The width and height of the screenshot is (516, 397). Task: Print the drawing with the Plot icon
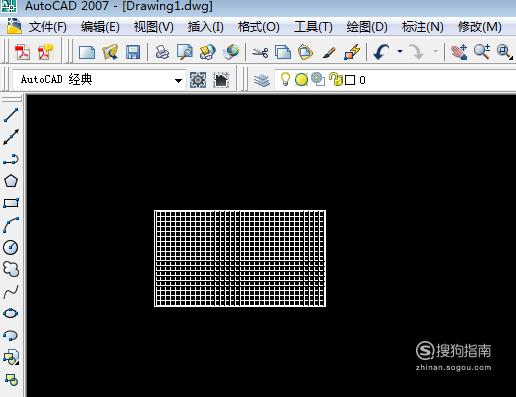[x=162, y=52]
